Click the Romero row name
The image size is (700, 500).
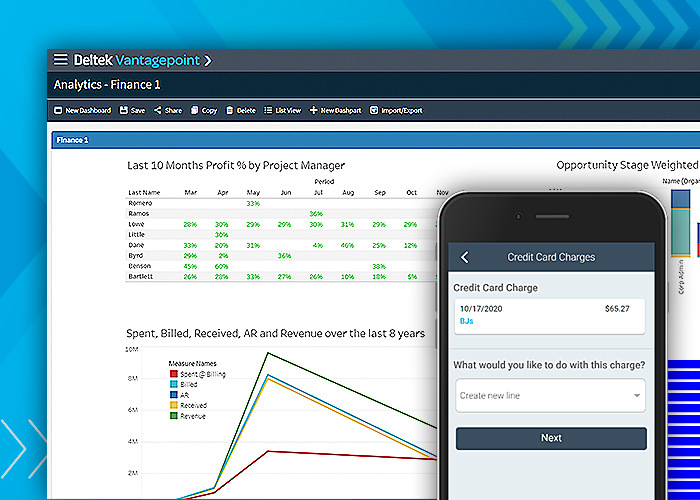[140, 203]
